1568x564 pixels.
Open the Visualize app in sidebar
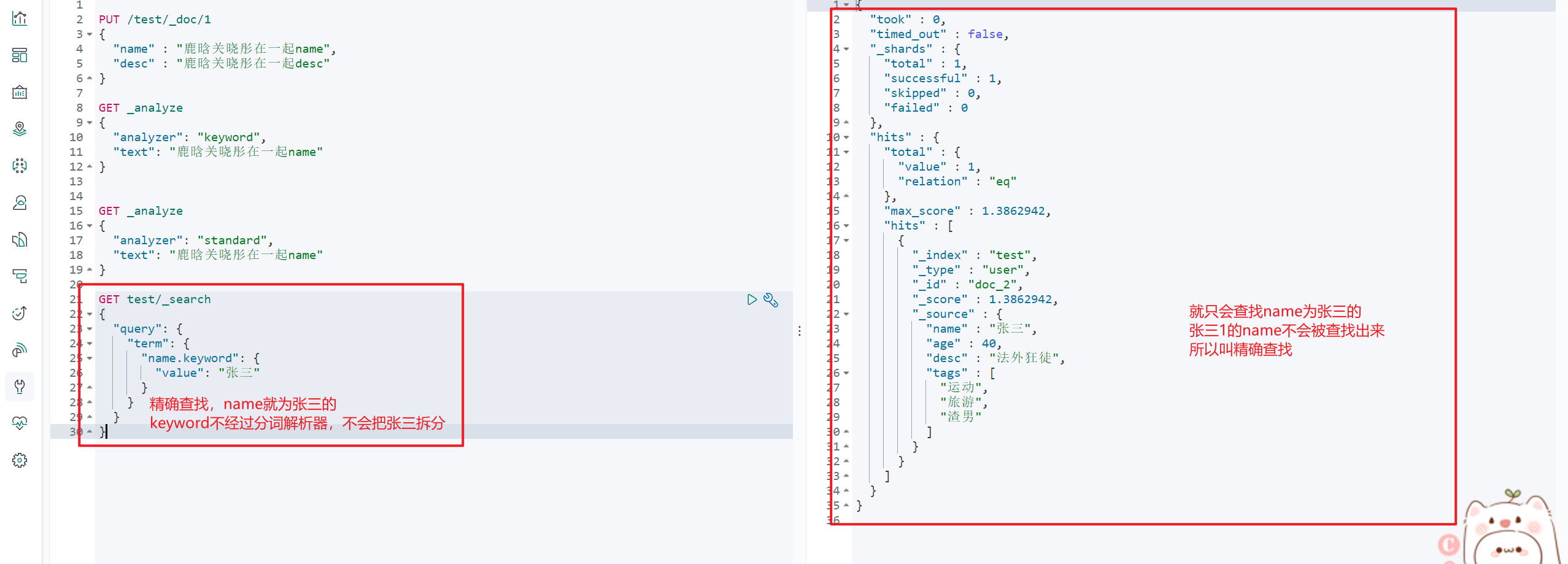click(x=20, y=18)
